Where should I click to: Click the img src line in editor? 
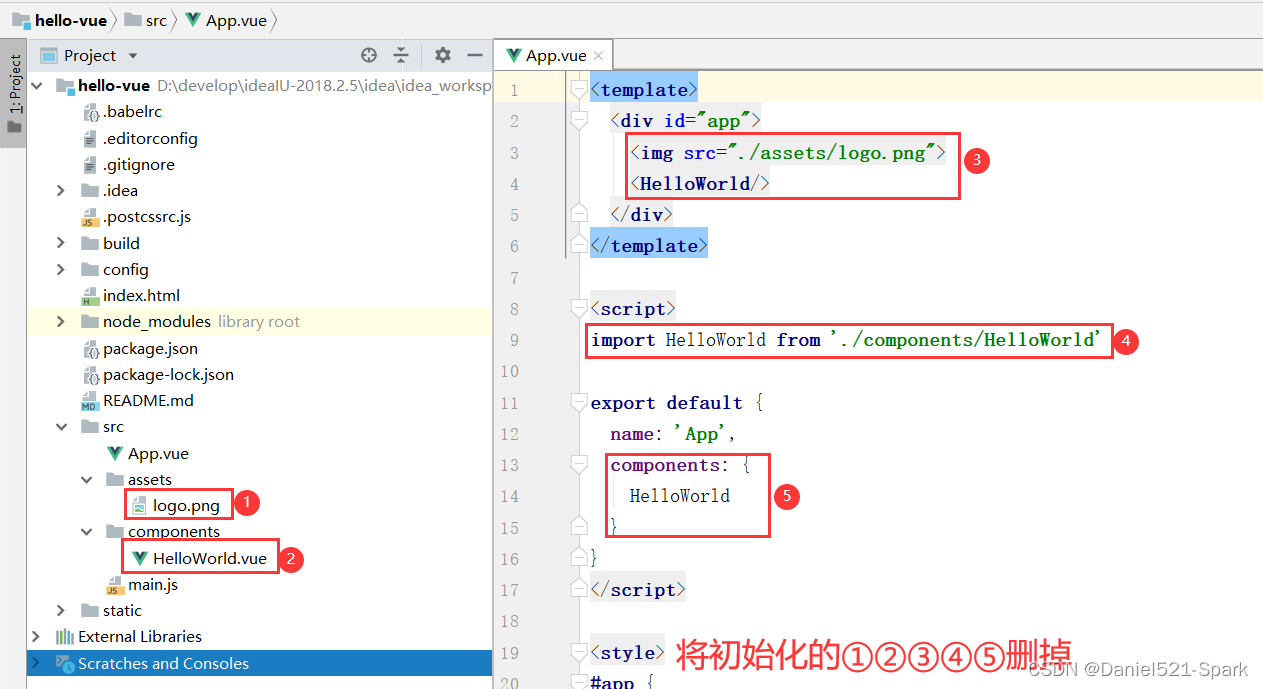tap(788, 152)
